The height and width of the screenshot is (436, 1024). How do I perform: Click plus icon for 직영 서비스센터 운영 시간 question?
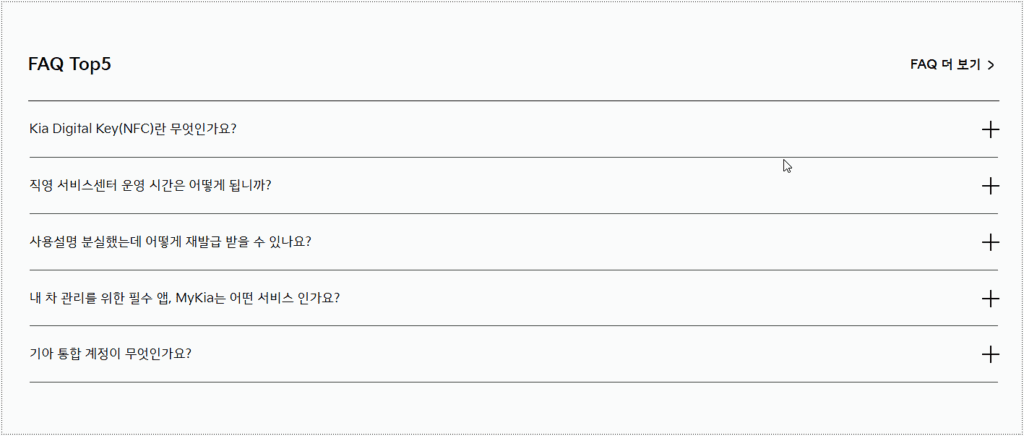(x=990, y=186)
